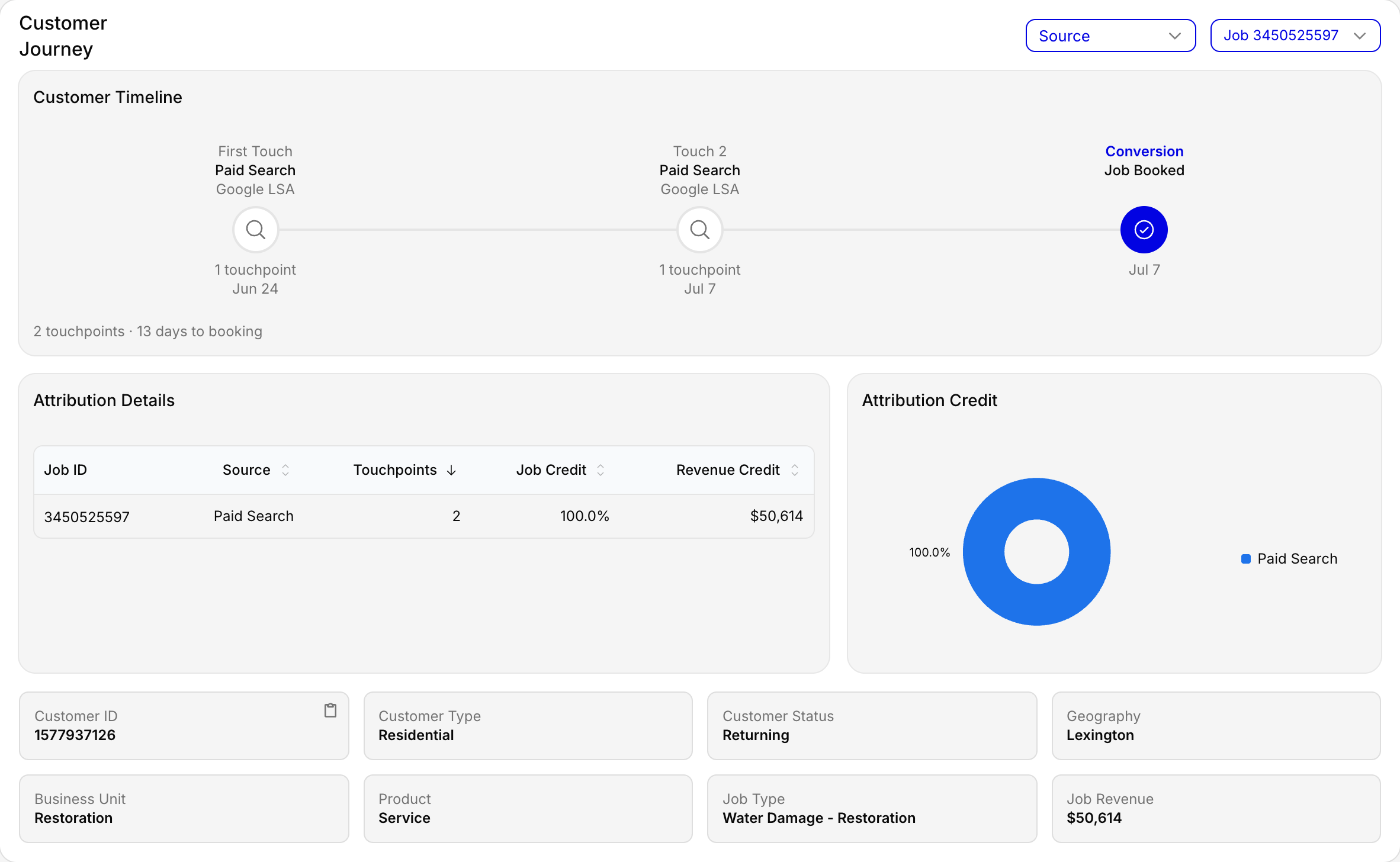
Task: Click the Water Damage - Restoration job type
Action: [x=819, y=818]
